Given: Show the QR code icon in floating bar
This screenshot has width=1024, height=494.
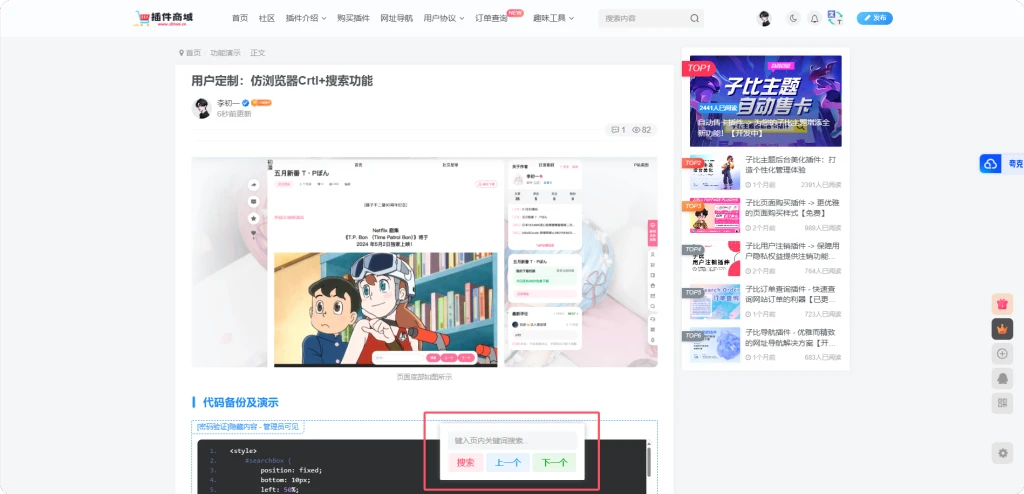Looking at the screenshot, I should [x=1003, y=403].
